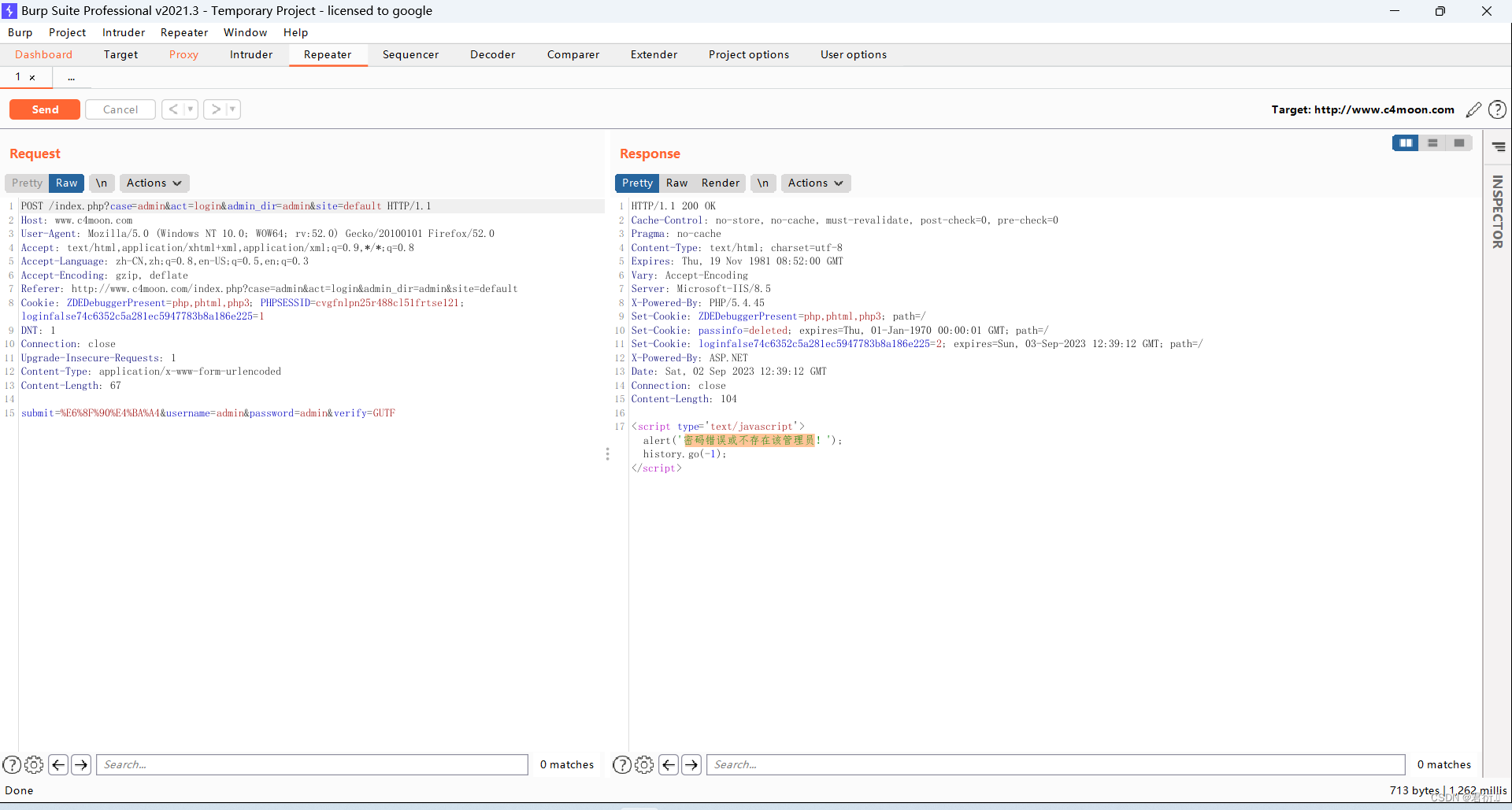The width and height of the screenshot is (1512, 810).
Task: Open the Repeater help question-mark icon beside target
Action: point(1497,110)
